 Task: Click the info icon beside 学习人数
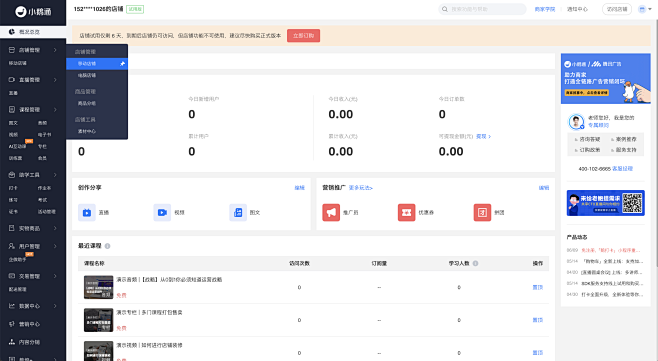click(x=475, y=264)
